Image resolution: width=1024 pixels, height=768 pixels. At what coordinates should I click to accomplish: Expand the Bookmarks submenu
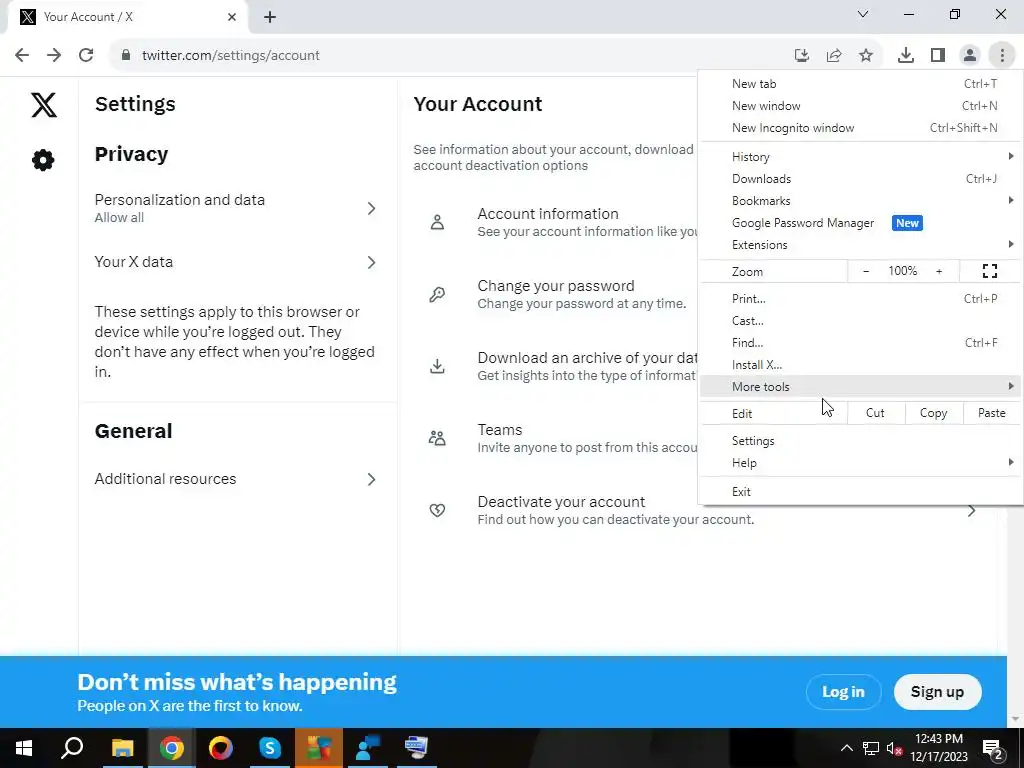[859, 200]
